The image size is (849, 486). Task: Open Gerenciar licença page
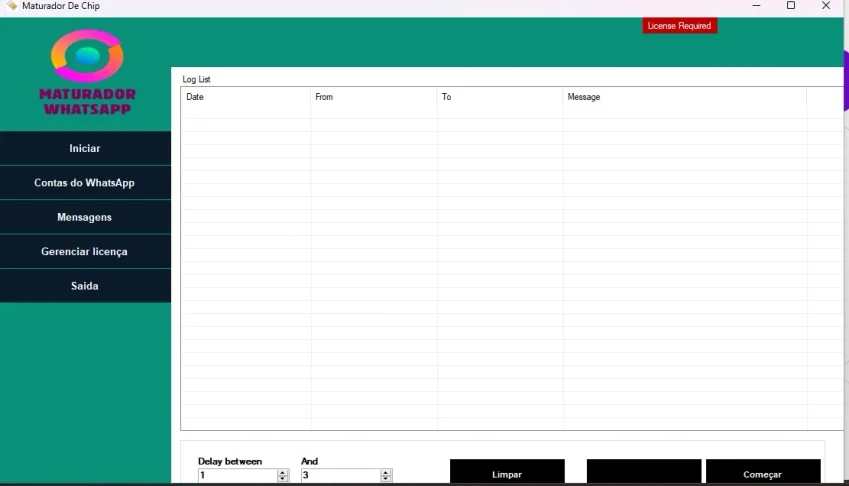[x=85, y=252]
